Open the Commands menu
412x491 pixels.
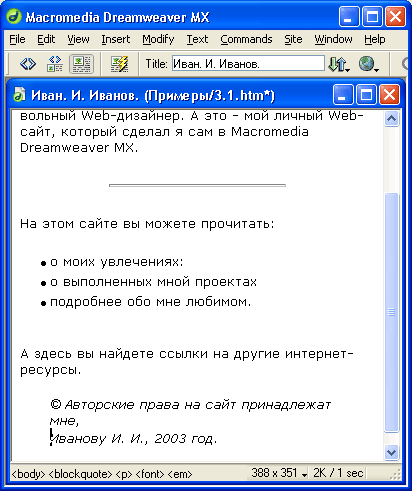pyautogui.click(x=246, y=39)
